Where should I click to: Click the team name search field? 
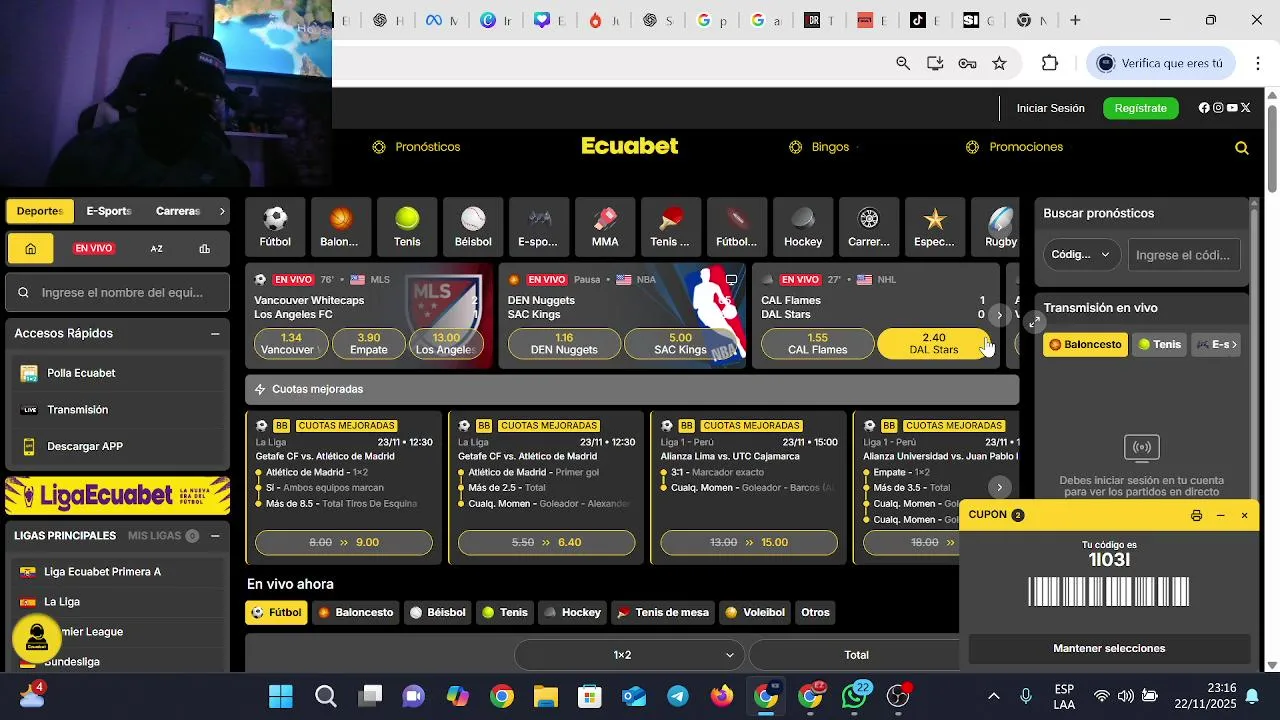(118, 293)
